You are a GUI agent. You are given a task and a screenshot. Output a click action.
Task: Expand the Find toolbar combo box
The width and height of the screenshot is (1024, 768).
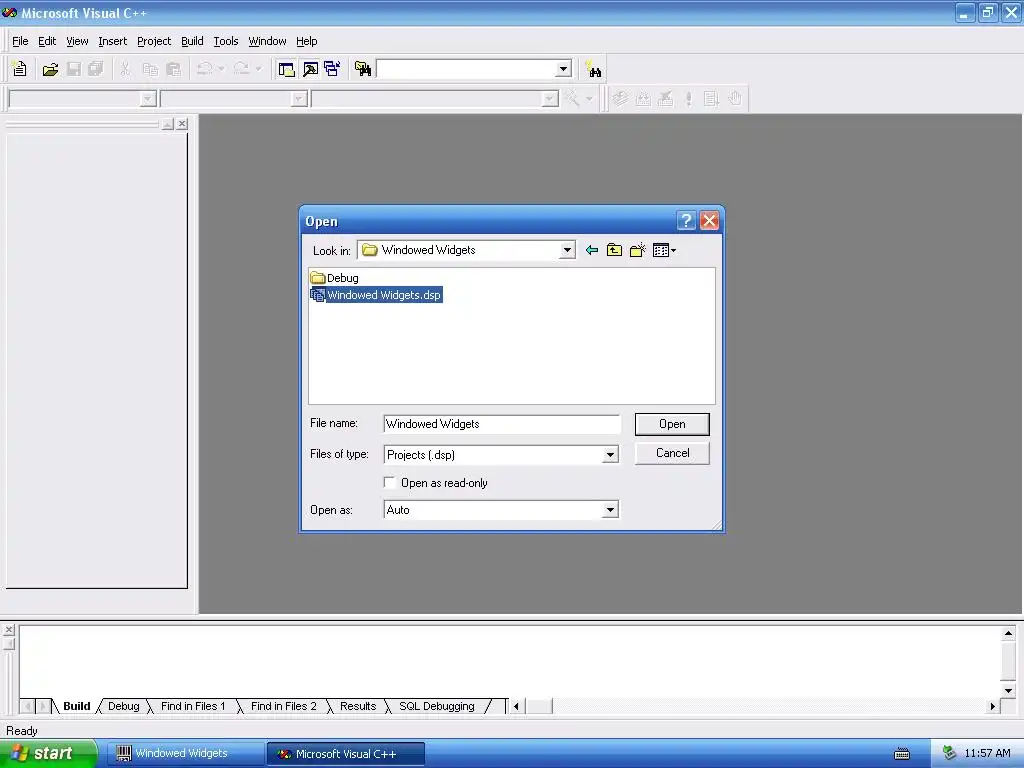[564, 69]
